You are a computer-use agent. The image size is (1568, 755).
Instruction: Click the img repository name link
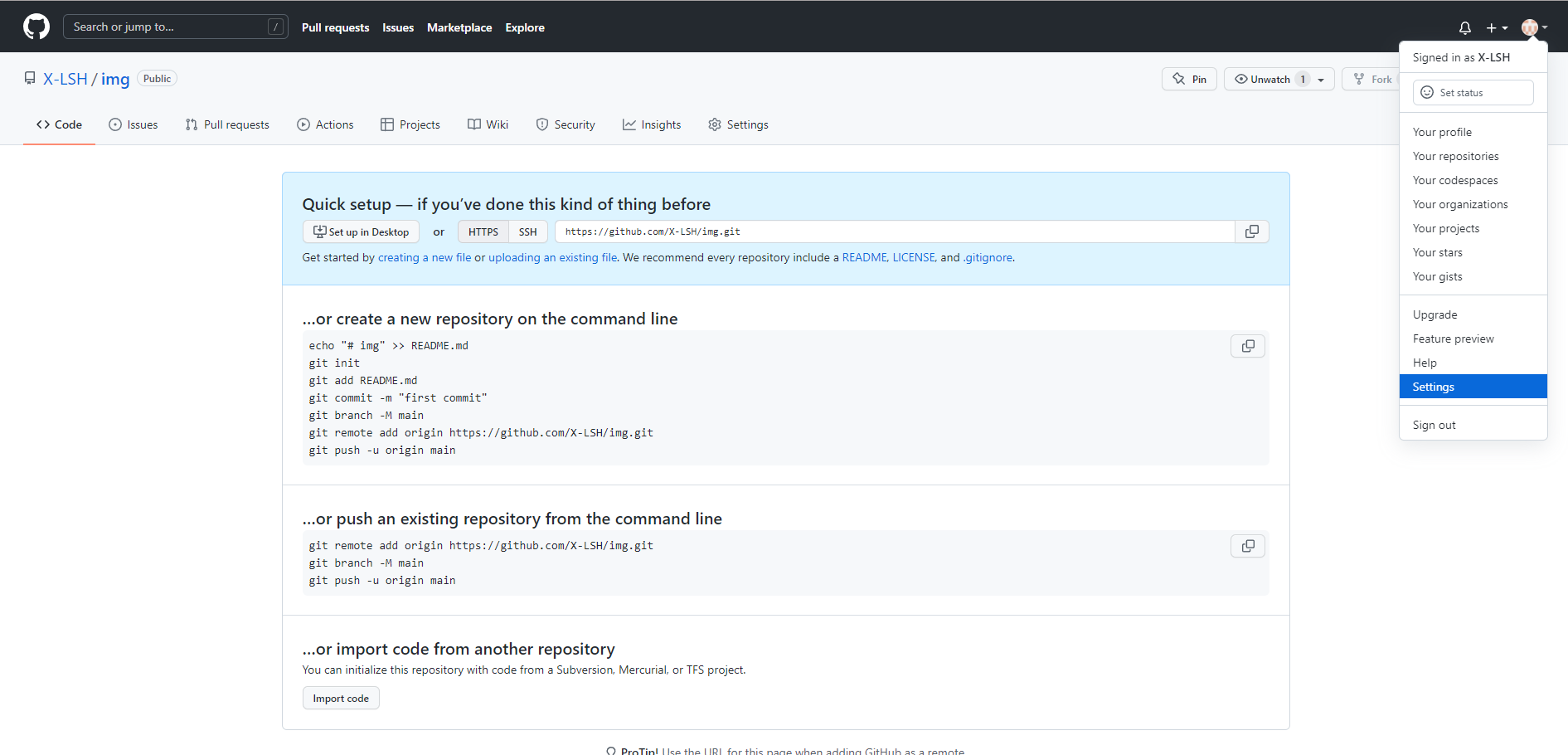coord(115,79)
